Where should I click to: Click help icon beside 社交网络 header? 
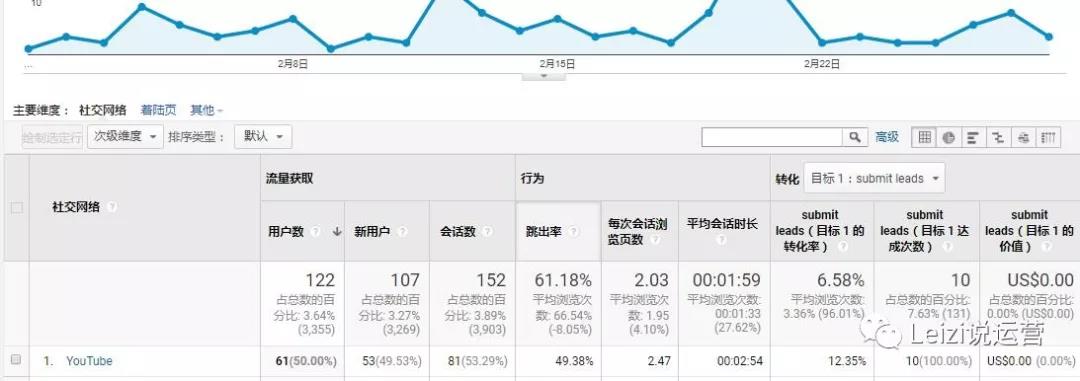(x=112, y=207)
